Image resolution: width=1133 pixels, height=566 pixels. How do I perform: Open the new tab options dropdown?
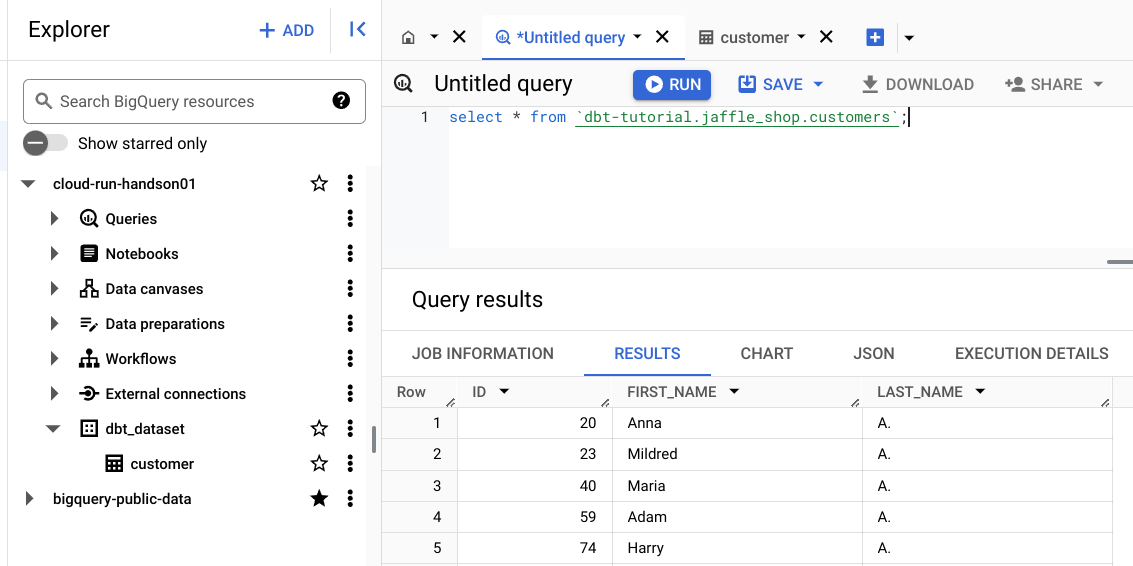(x=909, y=38)
